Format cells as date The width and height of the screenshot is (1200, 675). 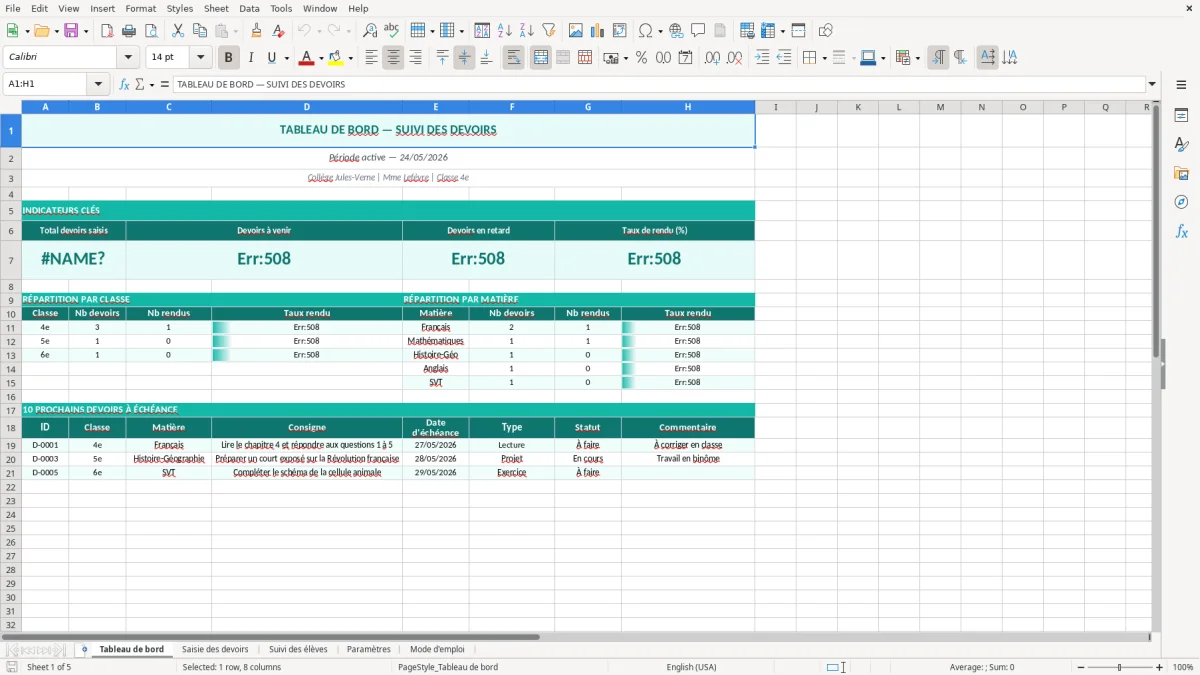(x=686, y=58)
